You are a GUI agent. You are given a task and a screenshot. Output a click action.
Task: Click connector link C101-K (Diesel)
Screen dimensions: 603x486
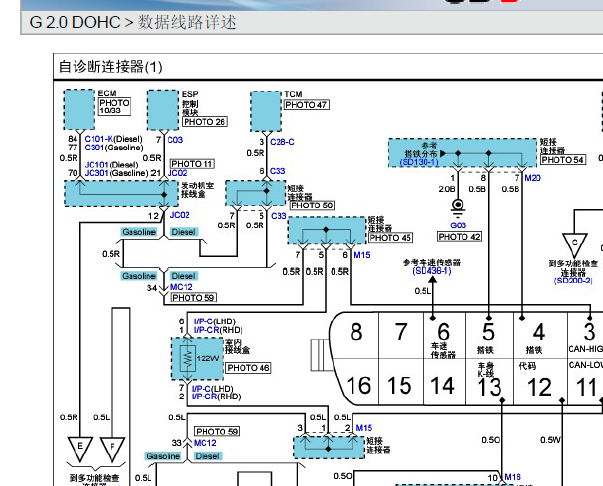[x=98, y=139]
